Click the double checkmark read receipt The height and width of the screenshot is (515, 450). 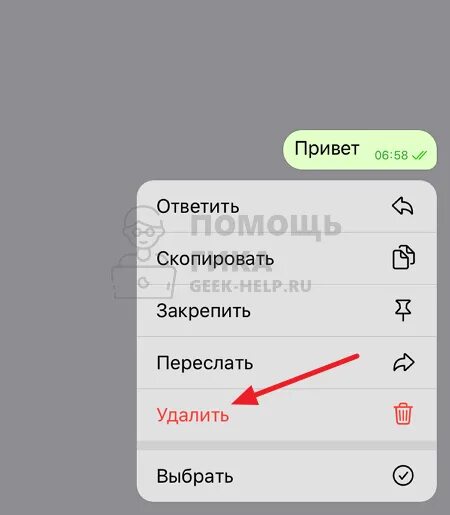pyautogui.click(x=419, y=155)
